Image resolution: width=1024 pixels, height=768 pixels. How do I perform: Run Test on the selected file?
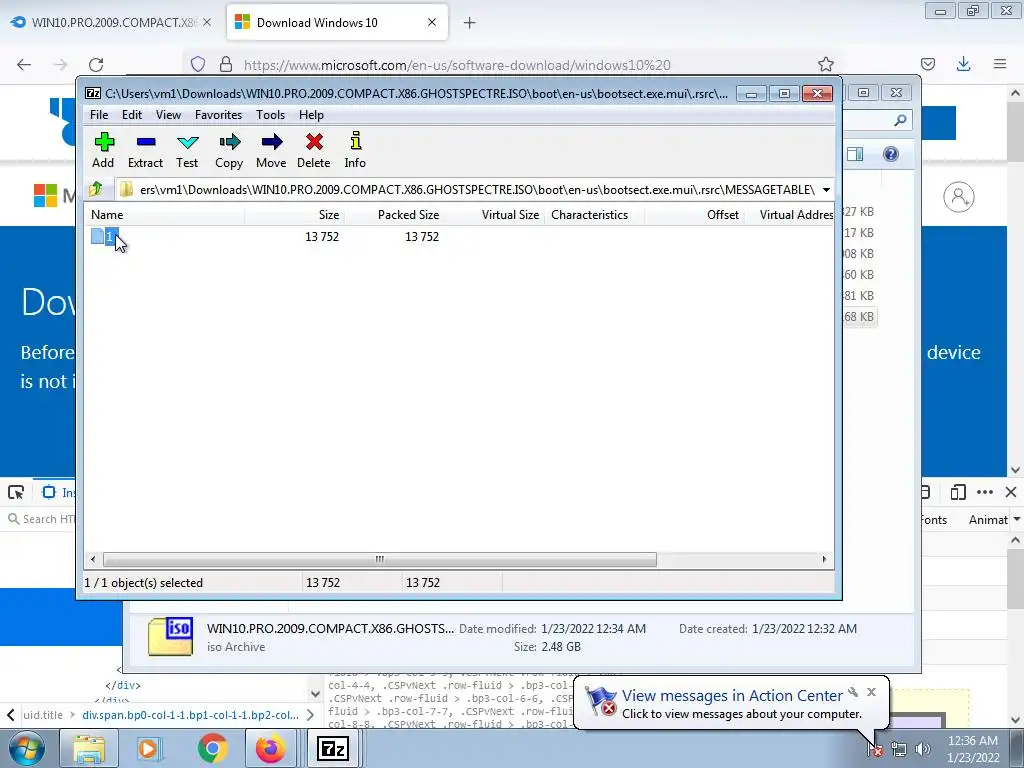pos(187,150)
